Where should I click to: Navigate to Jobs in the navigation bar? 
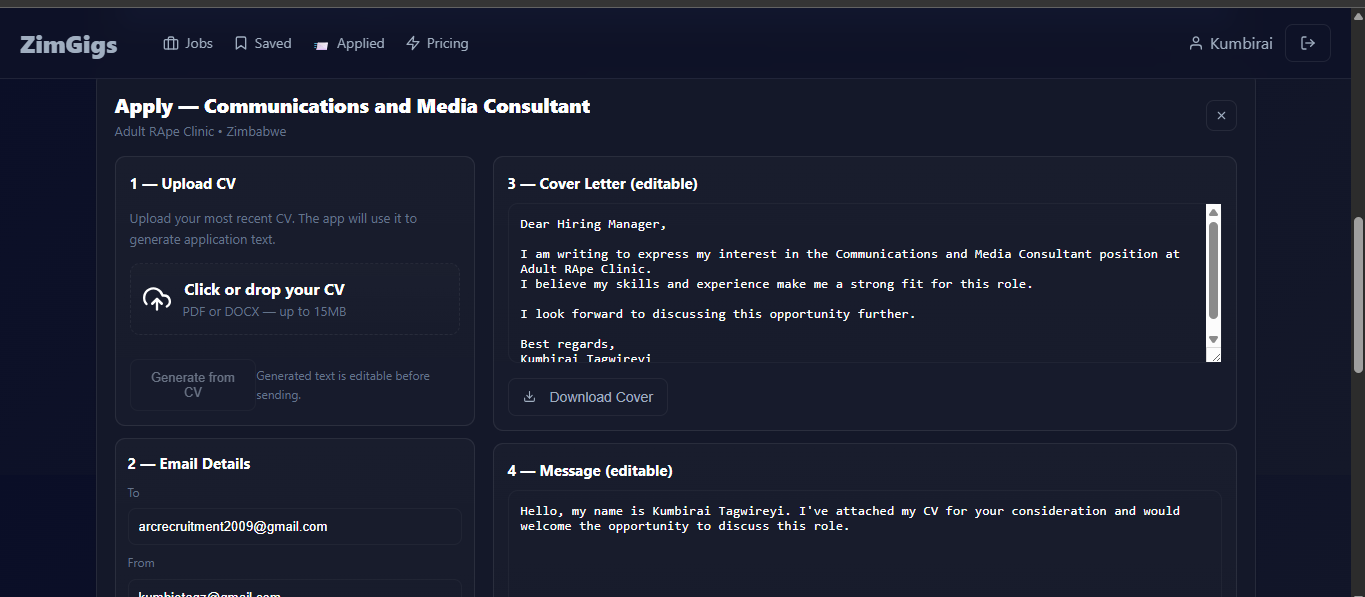198,42
